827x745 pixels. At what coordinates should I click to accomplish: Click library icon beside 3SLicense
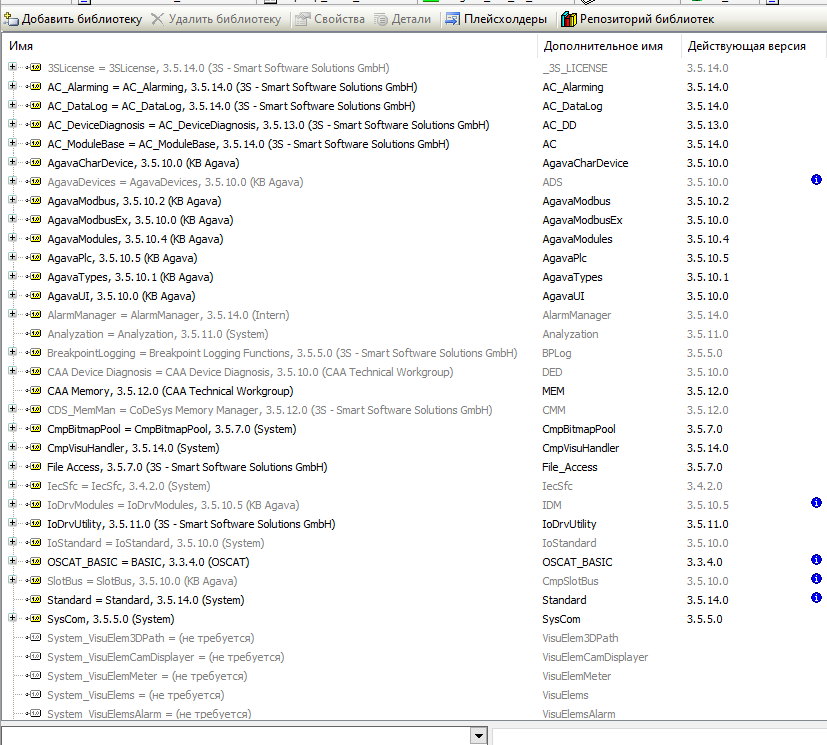tap(35, 67)
